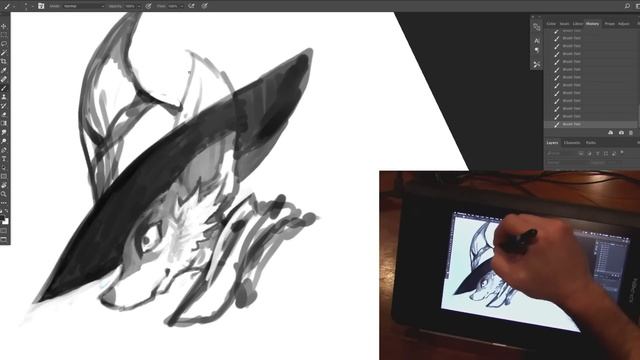Select the Type tool
The image size is (640, 360).
tap(4, 158)
